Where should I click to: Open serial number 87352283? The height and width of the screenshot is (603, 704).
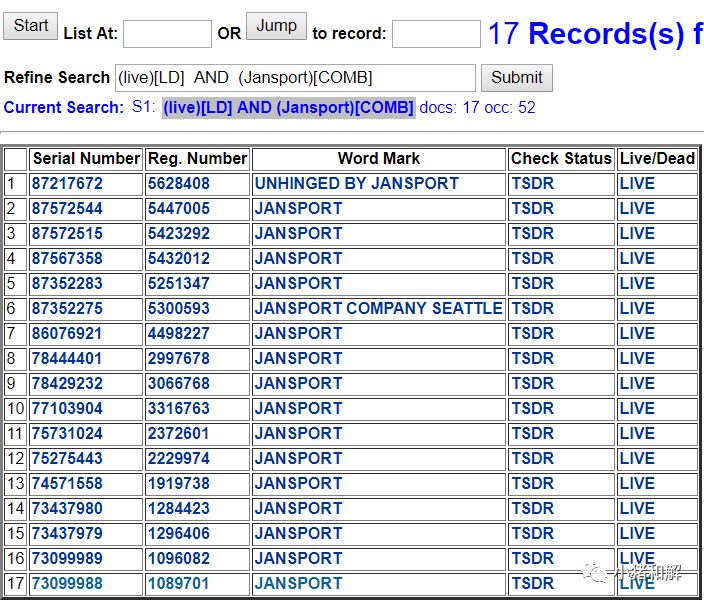[67, 284]
